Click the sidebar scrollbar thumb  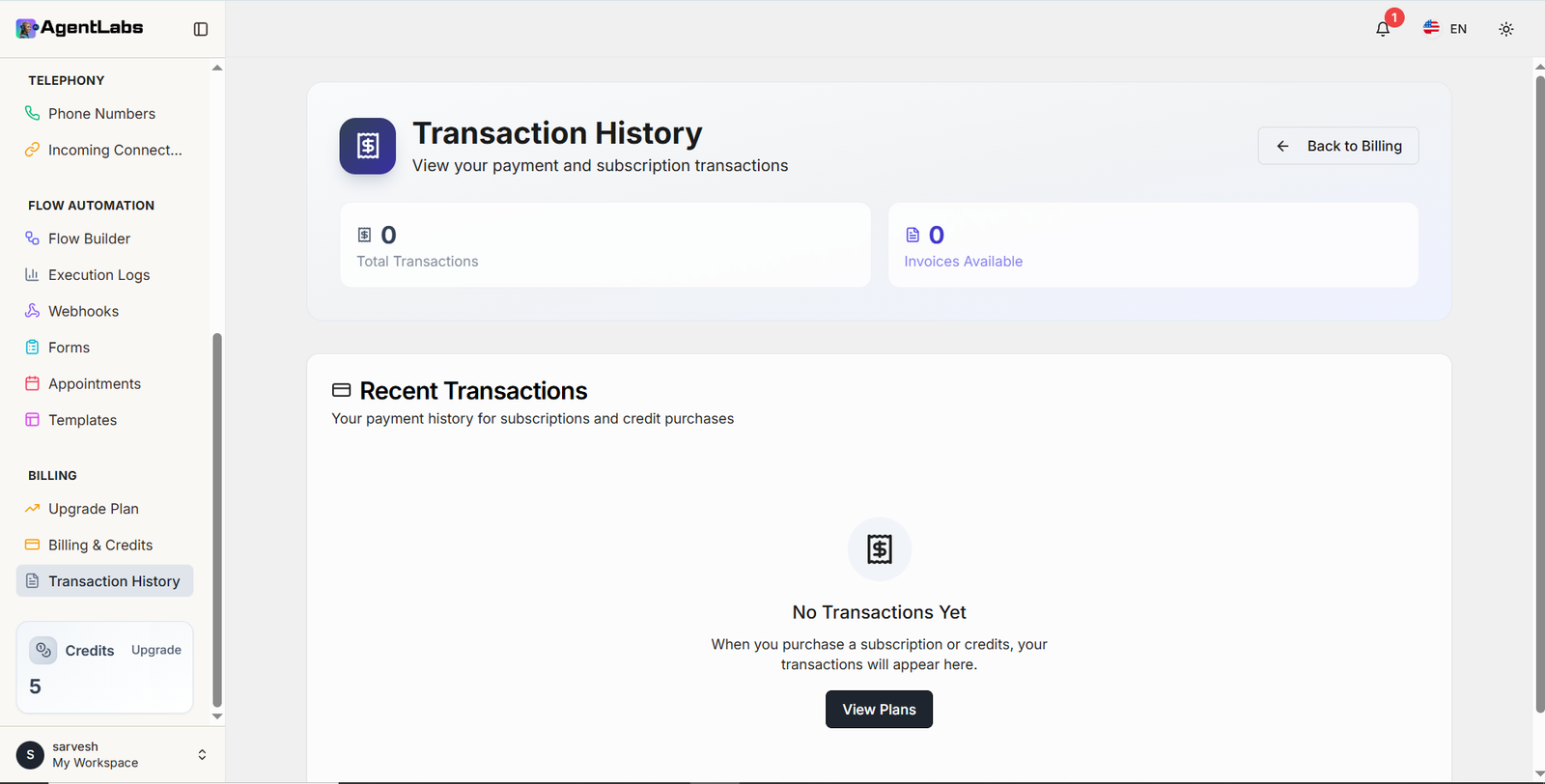[x=217, y=520]
